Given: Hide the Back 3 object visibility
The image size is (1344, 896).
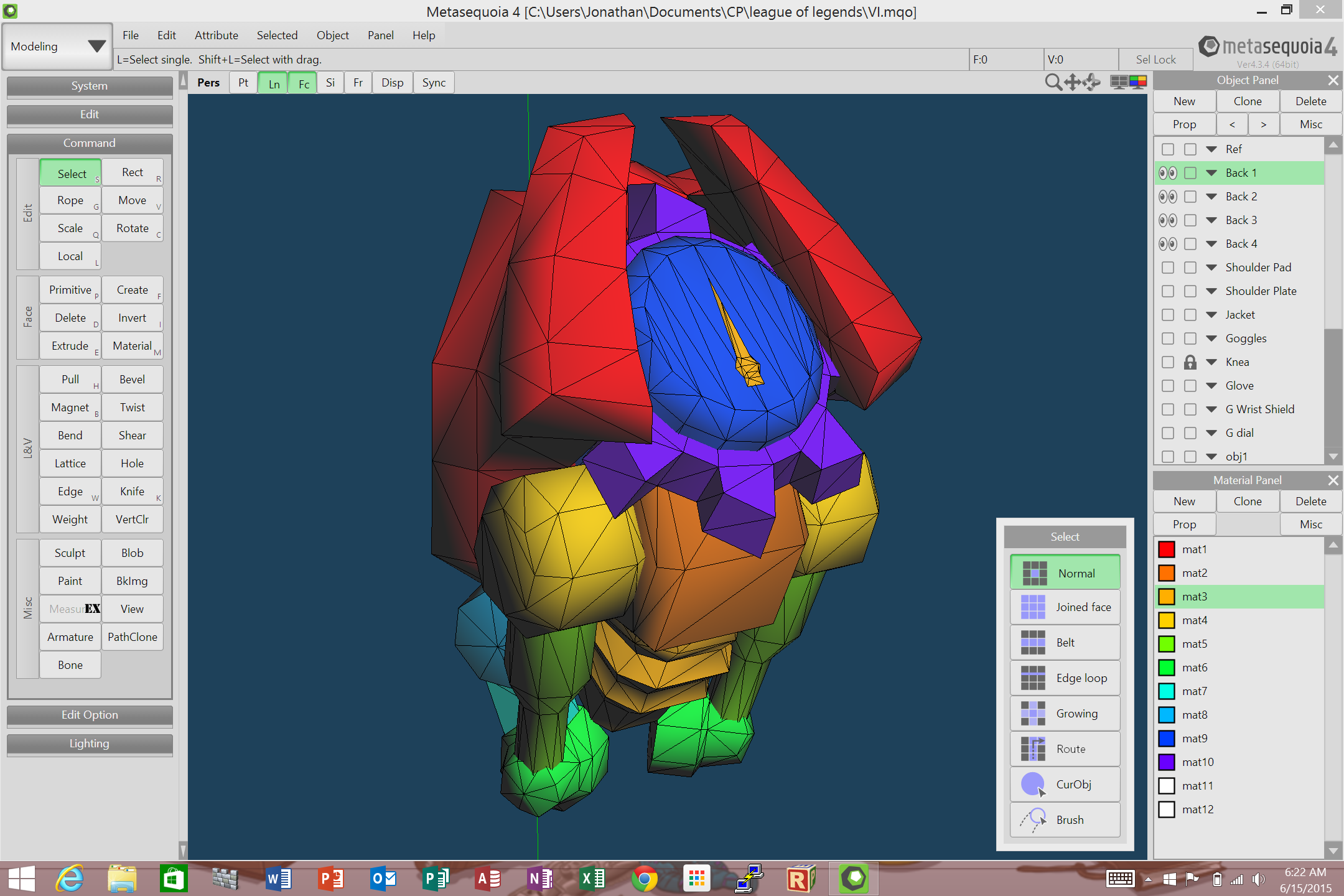Looking at the screenshot, I should point(1167,220).
